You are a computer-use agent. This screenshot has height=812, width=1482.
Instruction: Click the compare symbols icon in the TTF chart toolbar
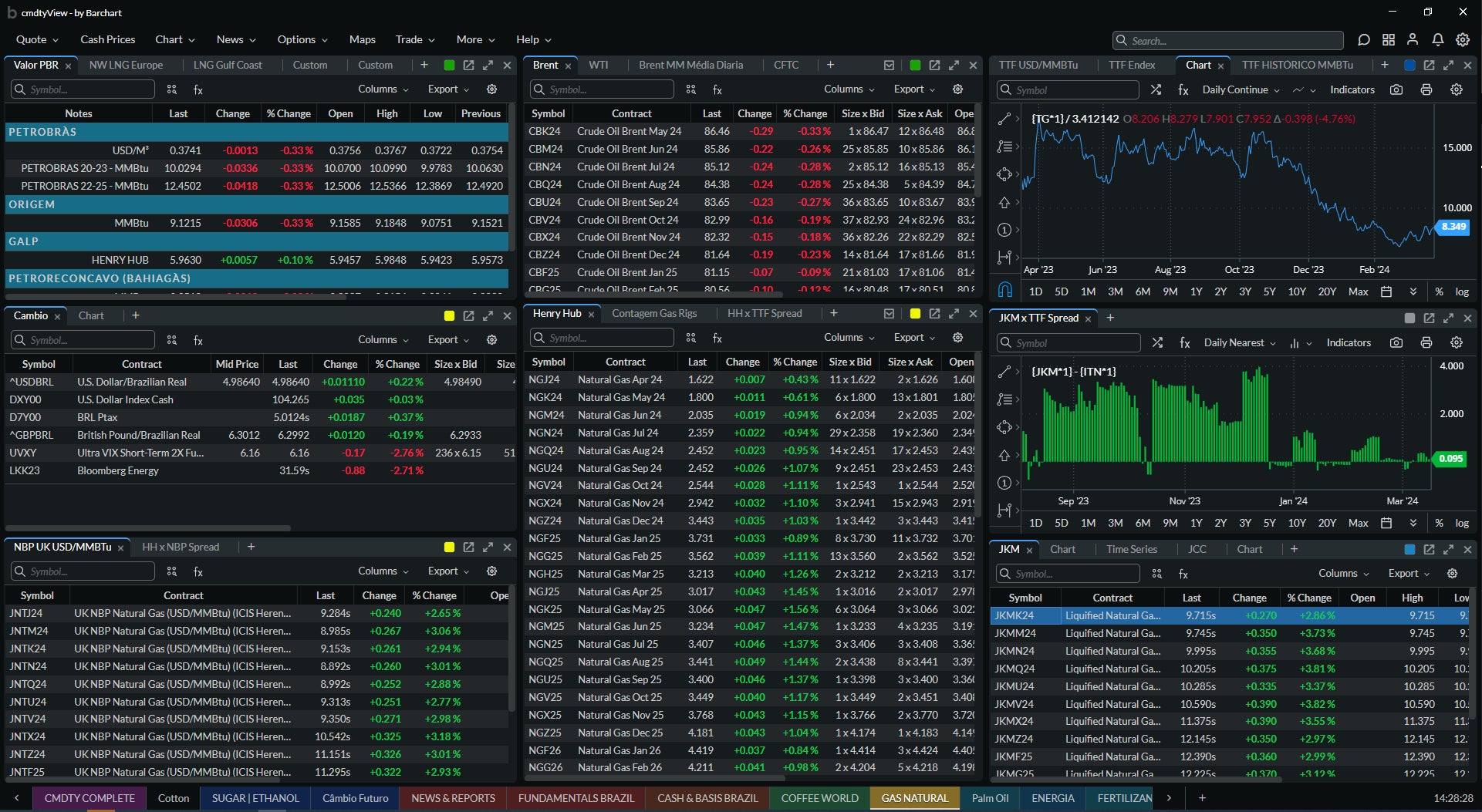1156,89
